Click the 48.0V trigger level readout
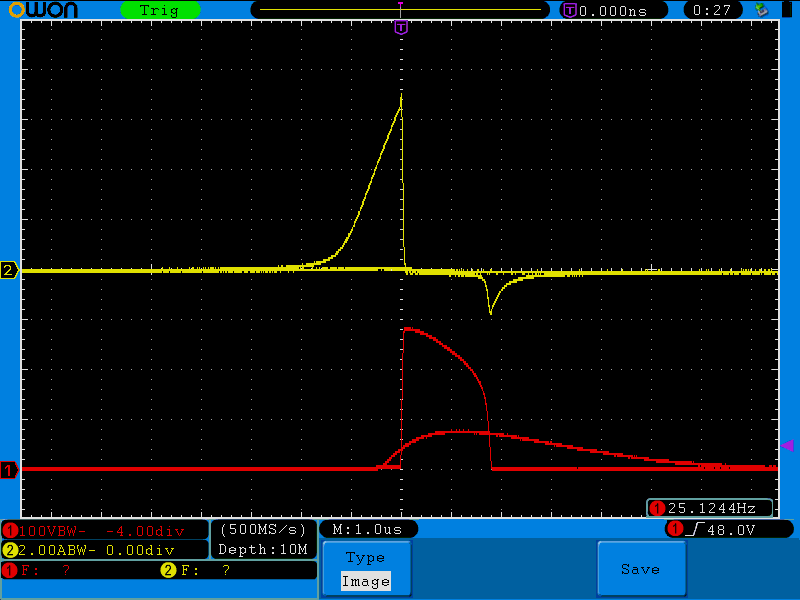 pyautogui.click(x=730, y=529)
